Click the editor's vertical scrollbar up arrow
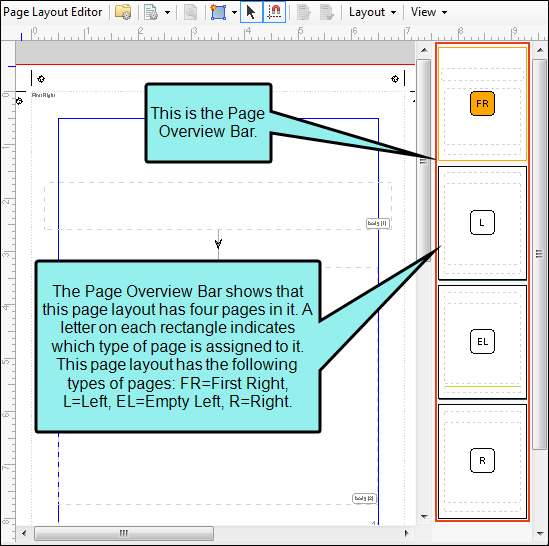This screenshot has height=546, width=549. pyautogui.click(x=424, y=50)
